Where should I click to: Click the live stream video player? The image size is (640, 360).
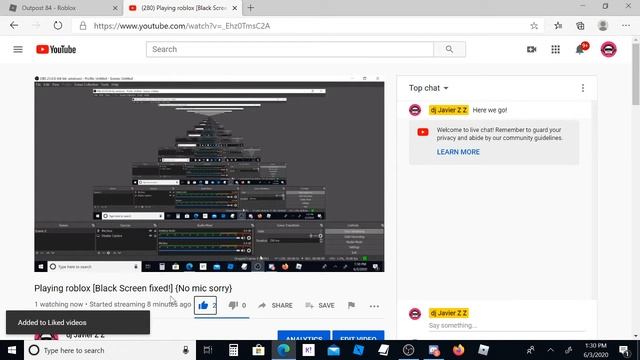[x=209, y=173]
